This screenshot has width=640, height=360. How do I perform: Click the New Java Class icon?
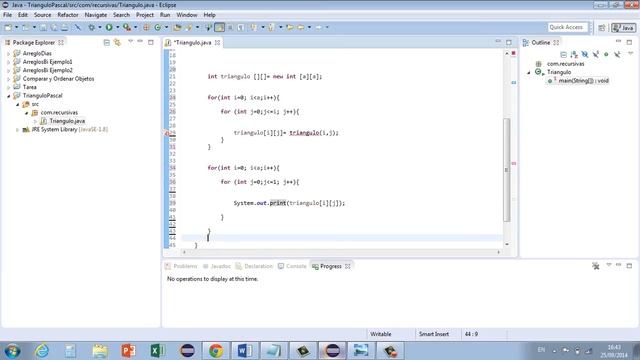(158, 27)
